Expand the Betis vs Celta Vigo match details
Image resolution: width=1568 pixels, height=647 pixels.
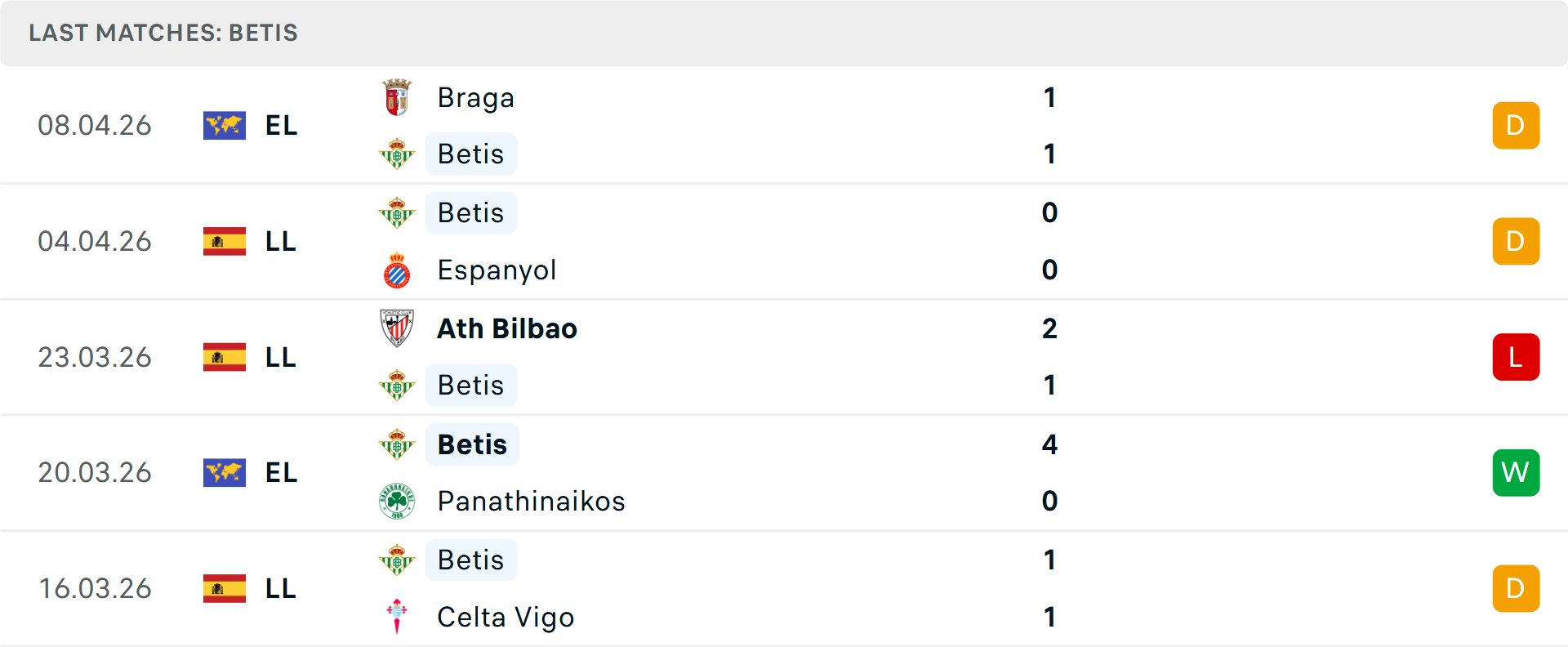pos(784,588)
